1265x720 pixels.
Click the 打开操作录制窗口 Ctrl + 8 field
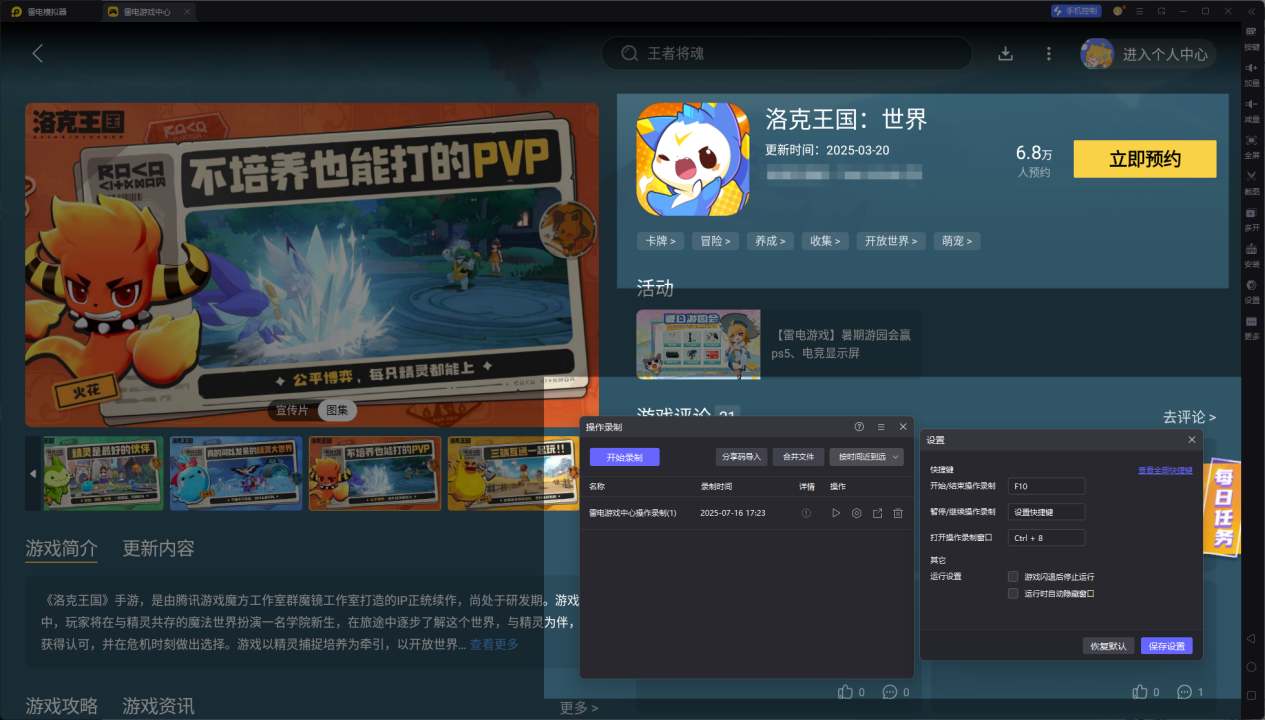tap(1046, 538)
